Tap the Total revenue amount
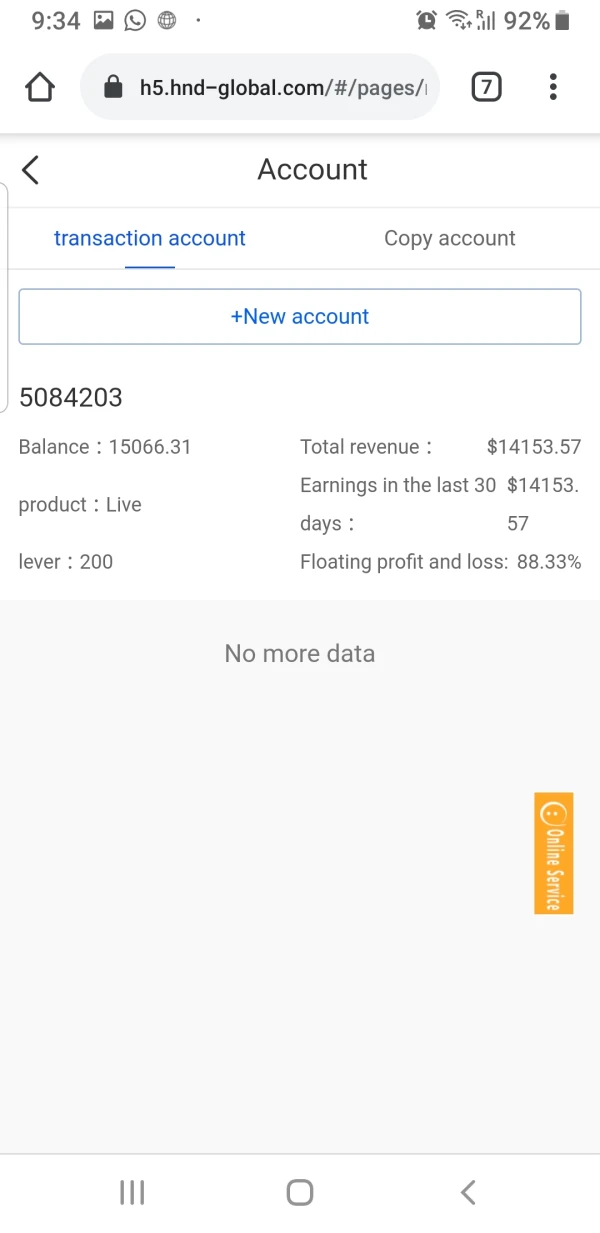The width and height of the screenshot is (600, 1233). coord(534,447)
